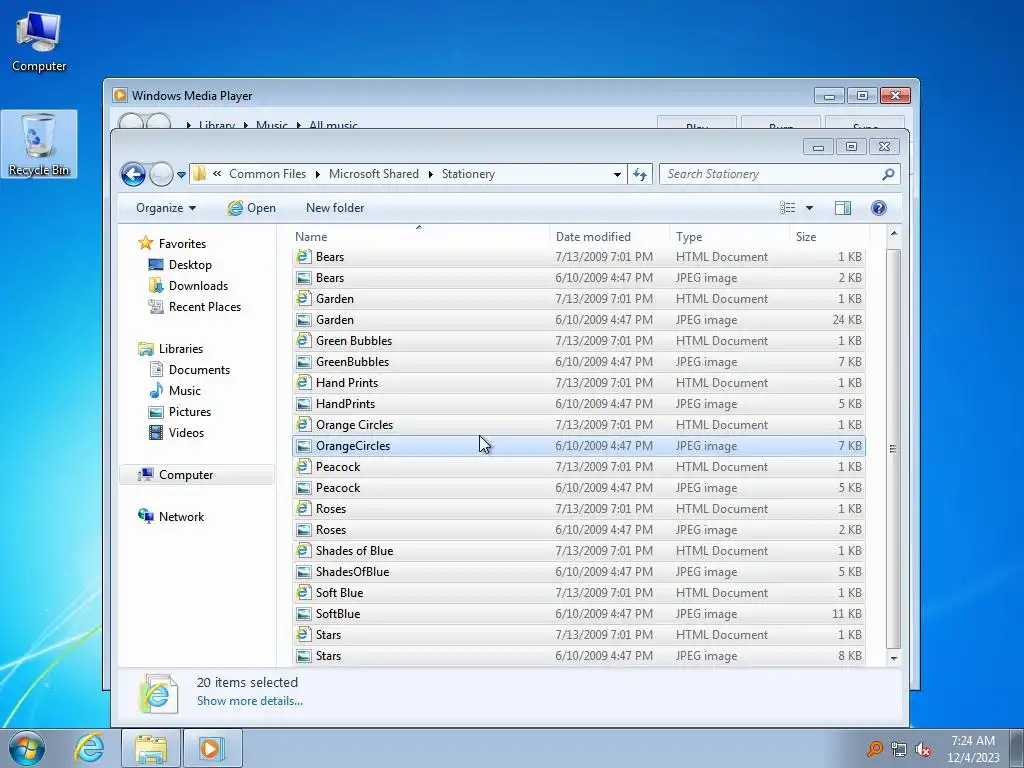Click the Common Files breadcrumb
The width and height of the screenshot is (1024, 768).
point(267,174)
